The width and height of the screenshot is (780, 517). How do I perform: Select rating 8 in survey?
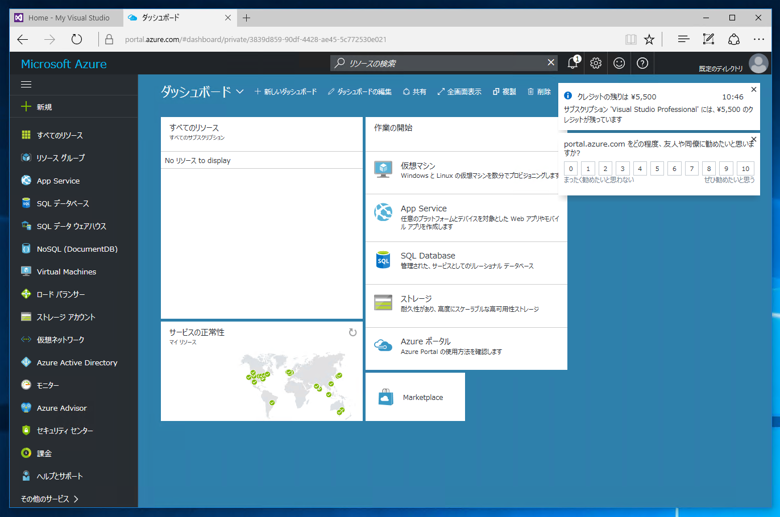click(709, 169)
